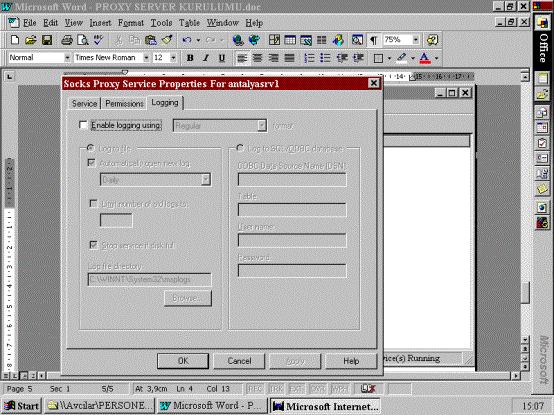
Task: Paste from the clipboard
Action: [151, 40]
